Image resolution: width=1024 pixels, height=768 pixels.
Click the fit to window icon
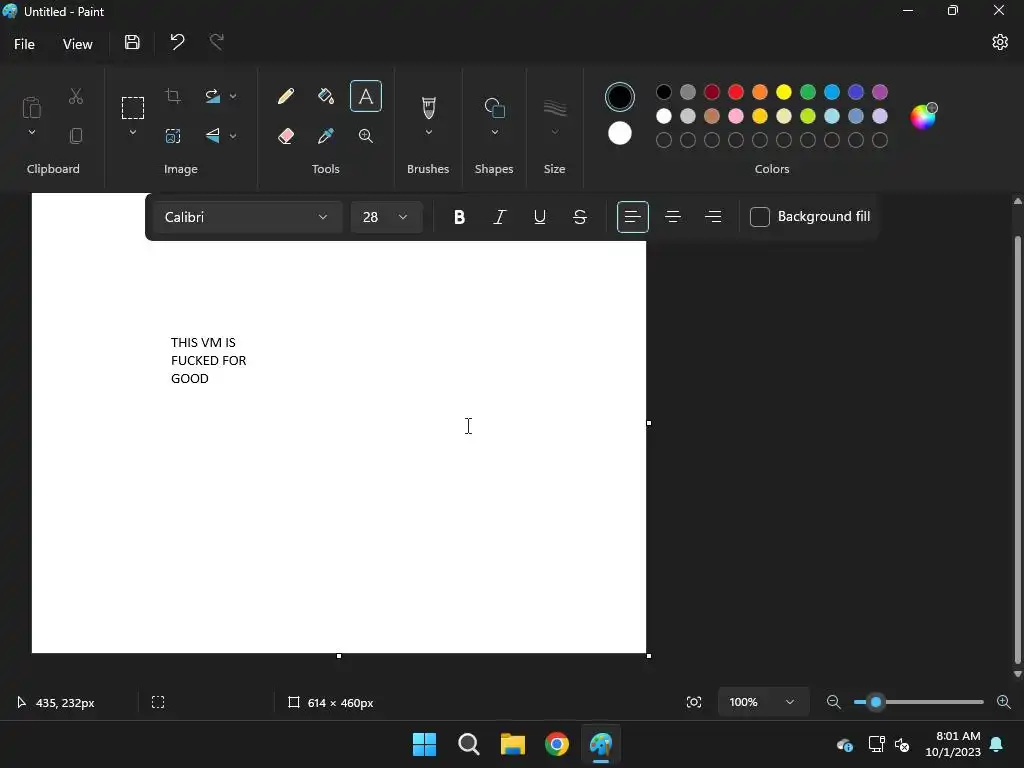(694, 702)
